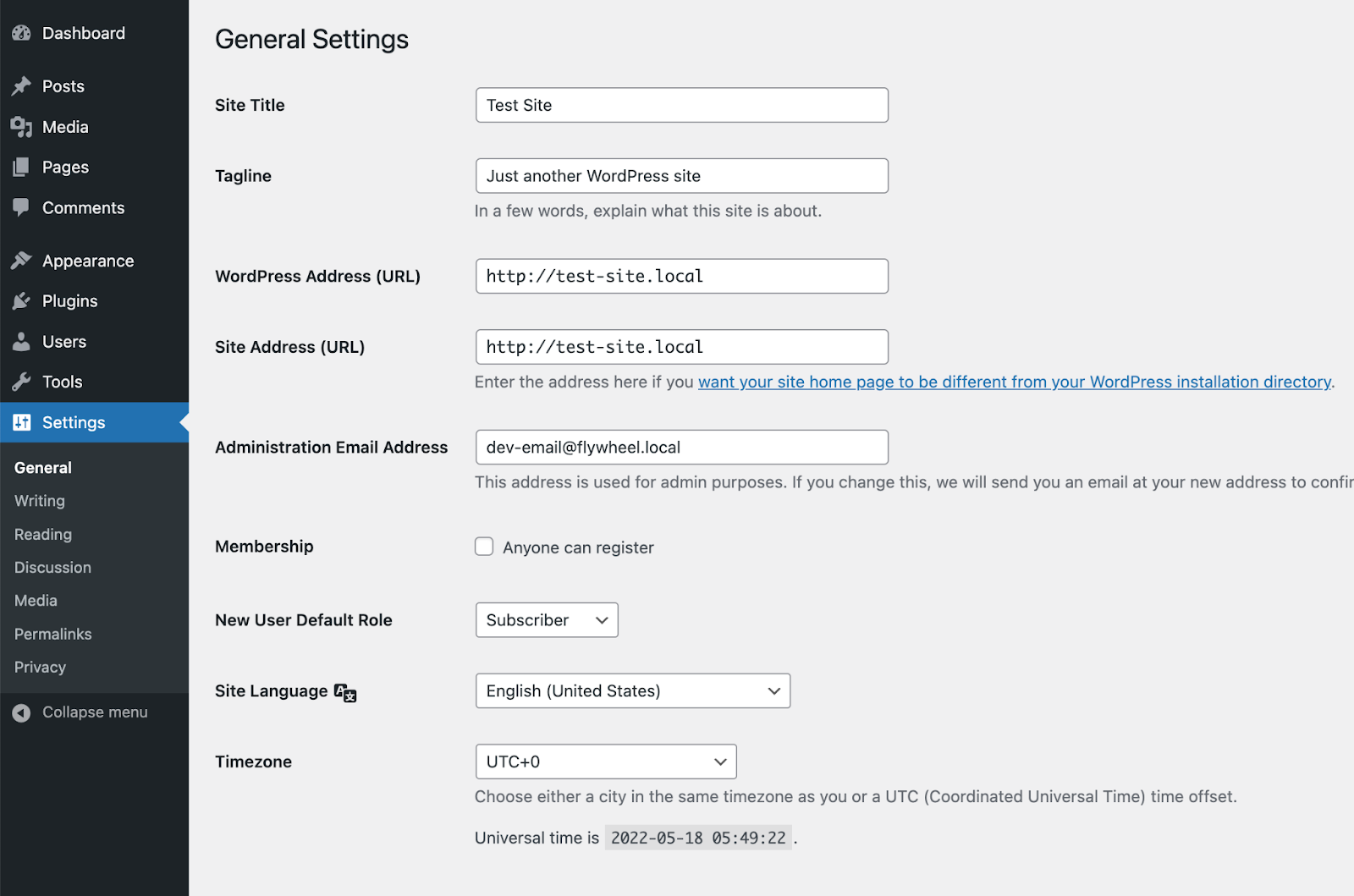Click the Pages icon in sidebar
The height and width of the screenshot is (896, 1354).
(21, 168)
